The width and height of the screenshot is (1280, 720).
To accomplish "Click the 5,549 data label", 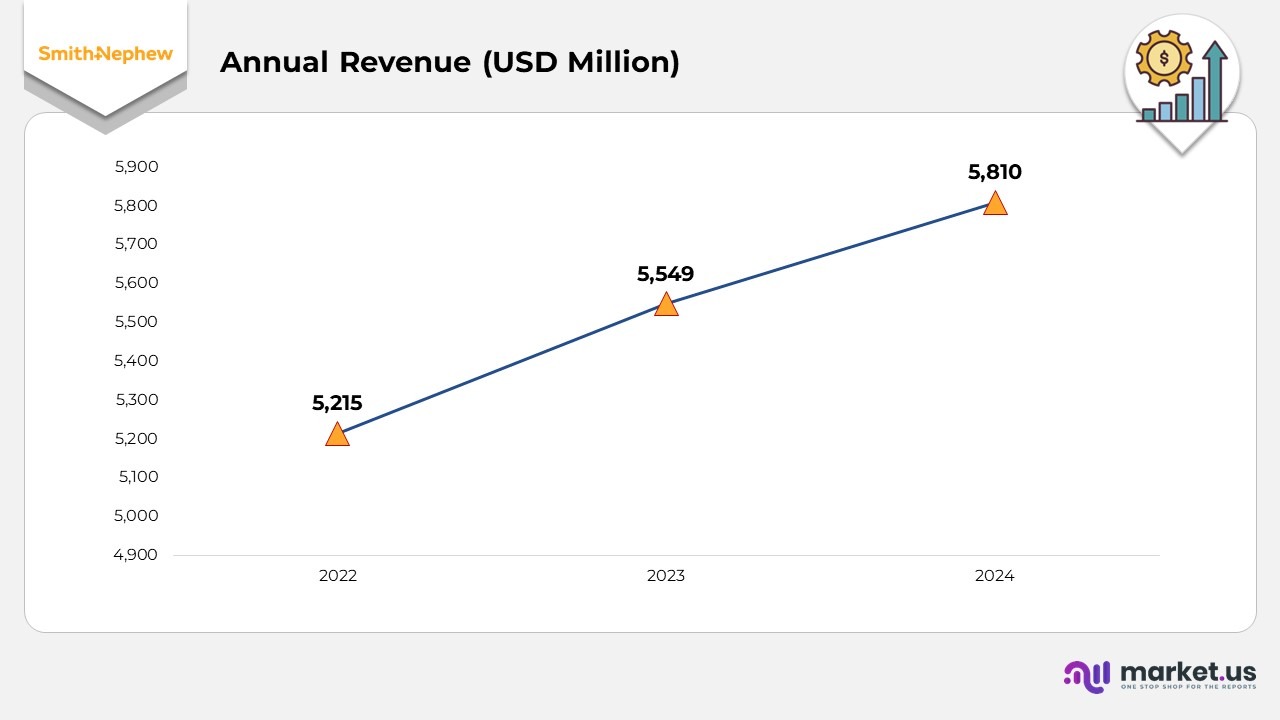I will click(665, 274).
